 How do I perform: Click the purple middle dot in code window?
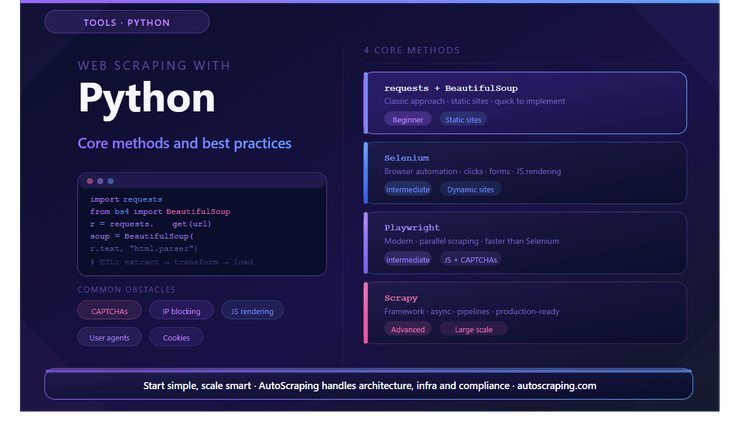tap(100, 181)
